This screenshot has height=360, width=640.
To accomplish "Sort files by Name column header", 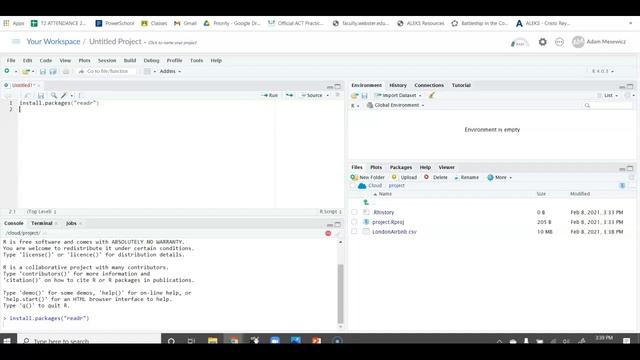I will point(385,194).
